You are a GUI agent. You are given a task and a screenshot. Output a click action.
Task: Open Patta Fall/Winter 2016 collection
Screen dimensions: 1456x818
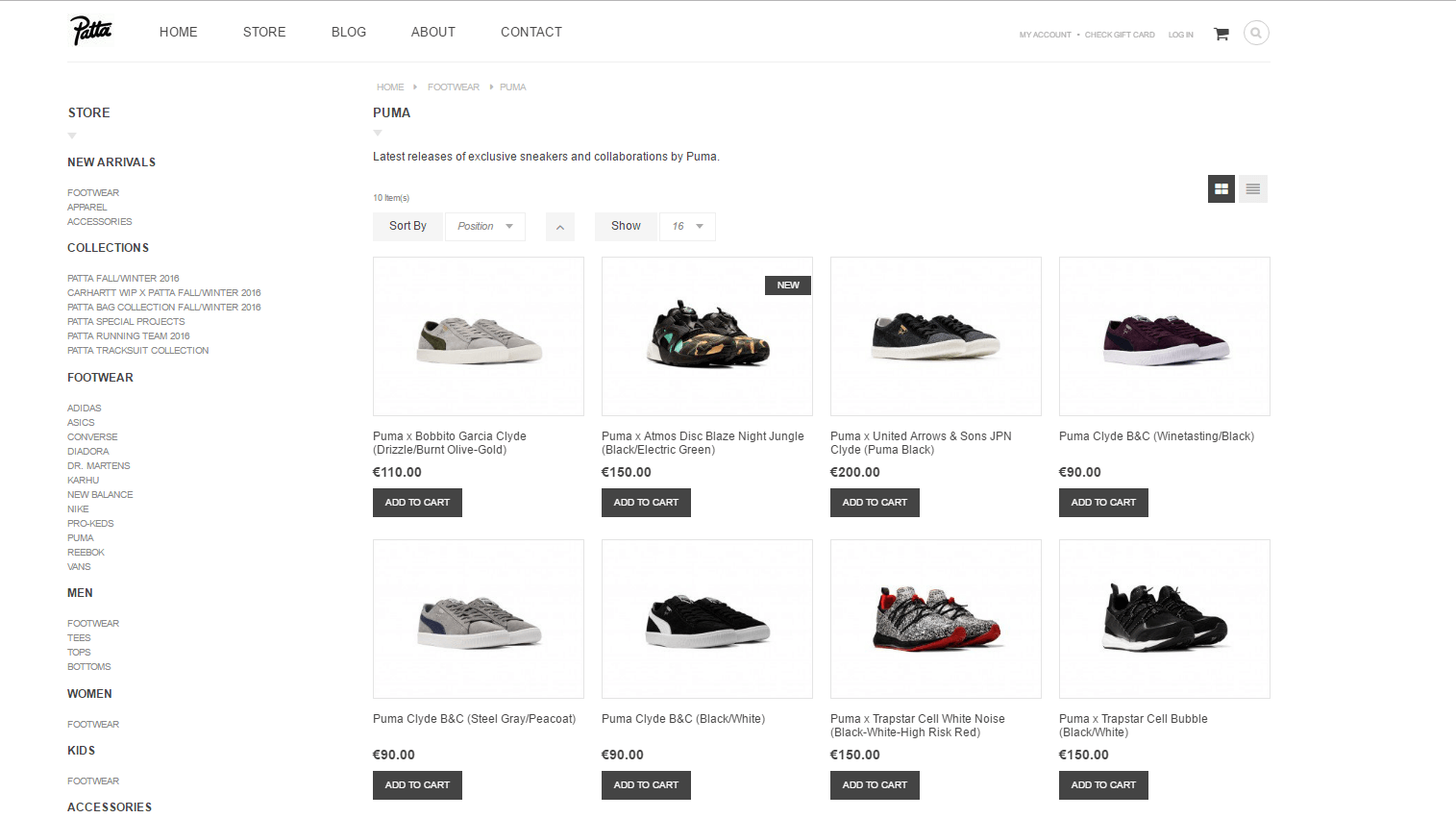click(123, 279)
